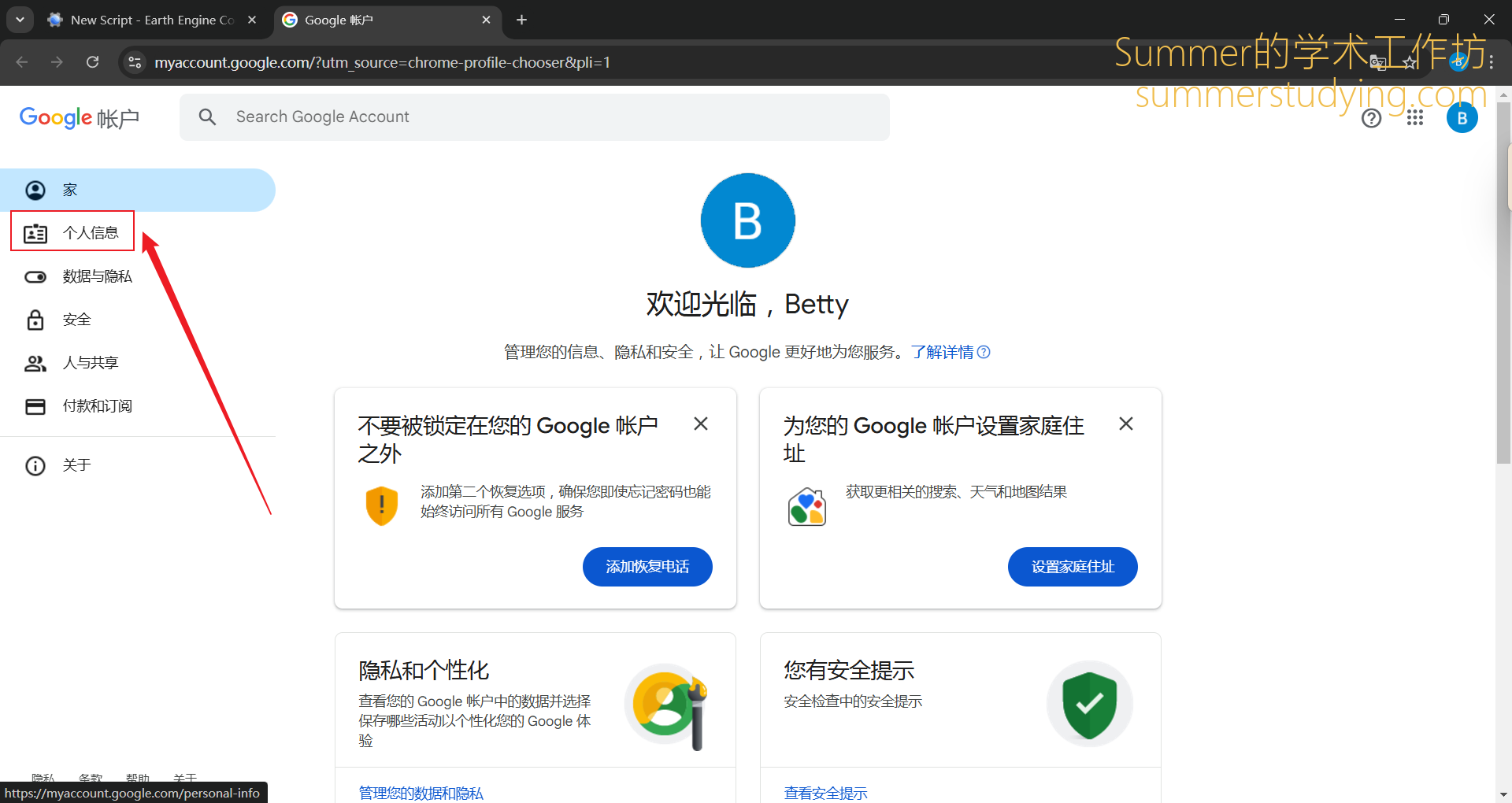The height and width of the screenshot is (803, 1512).
Task: Close the Earth Engine tab
Action: [x=252, y=20]
